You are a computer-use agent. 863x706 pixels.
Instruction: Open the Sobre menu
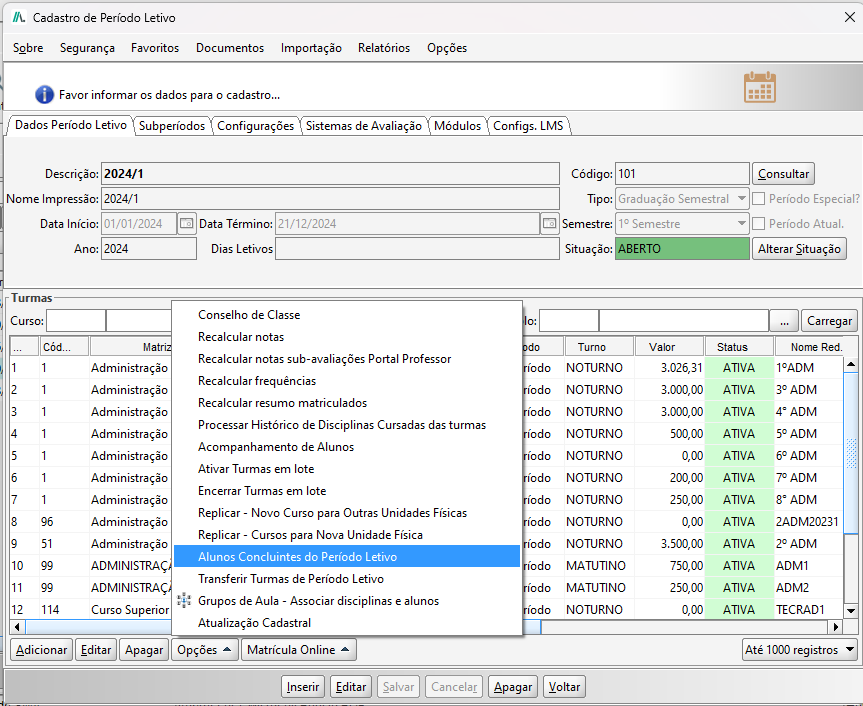point(28,48)
